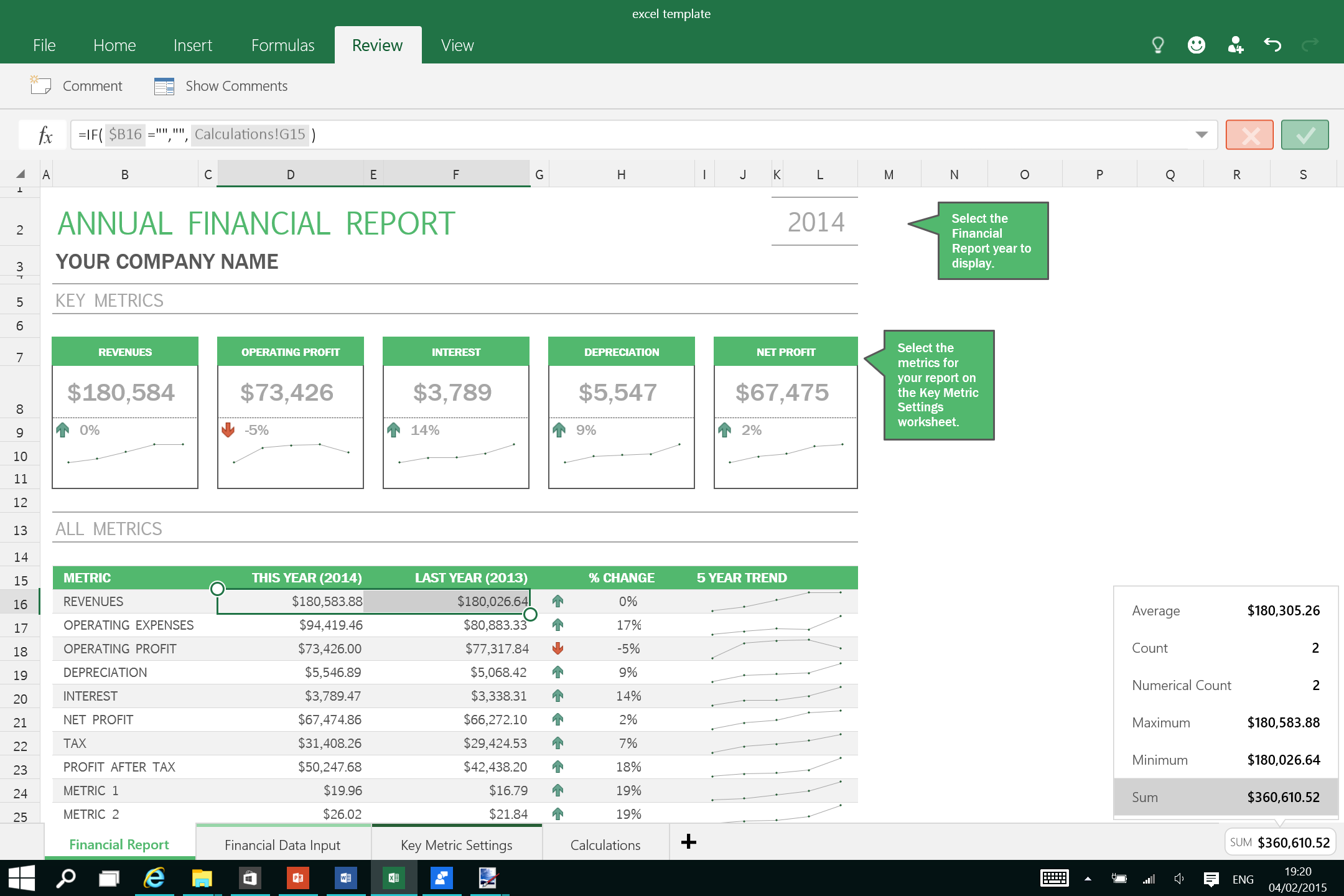Open Windows taskbar Search icon
Viewport: 1344px width, 896px height.
(66, 878)
